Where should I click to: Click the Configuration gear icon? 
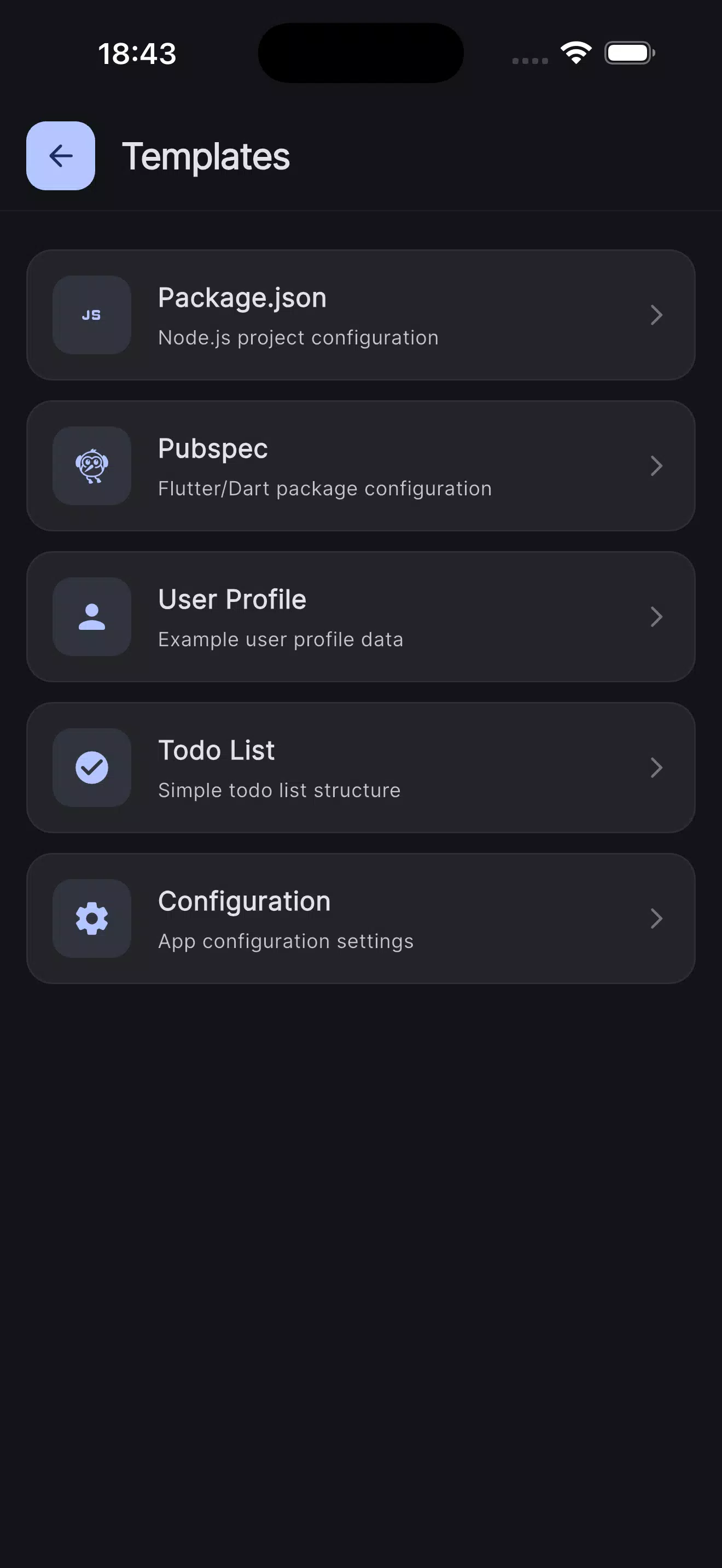(92, 918)
